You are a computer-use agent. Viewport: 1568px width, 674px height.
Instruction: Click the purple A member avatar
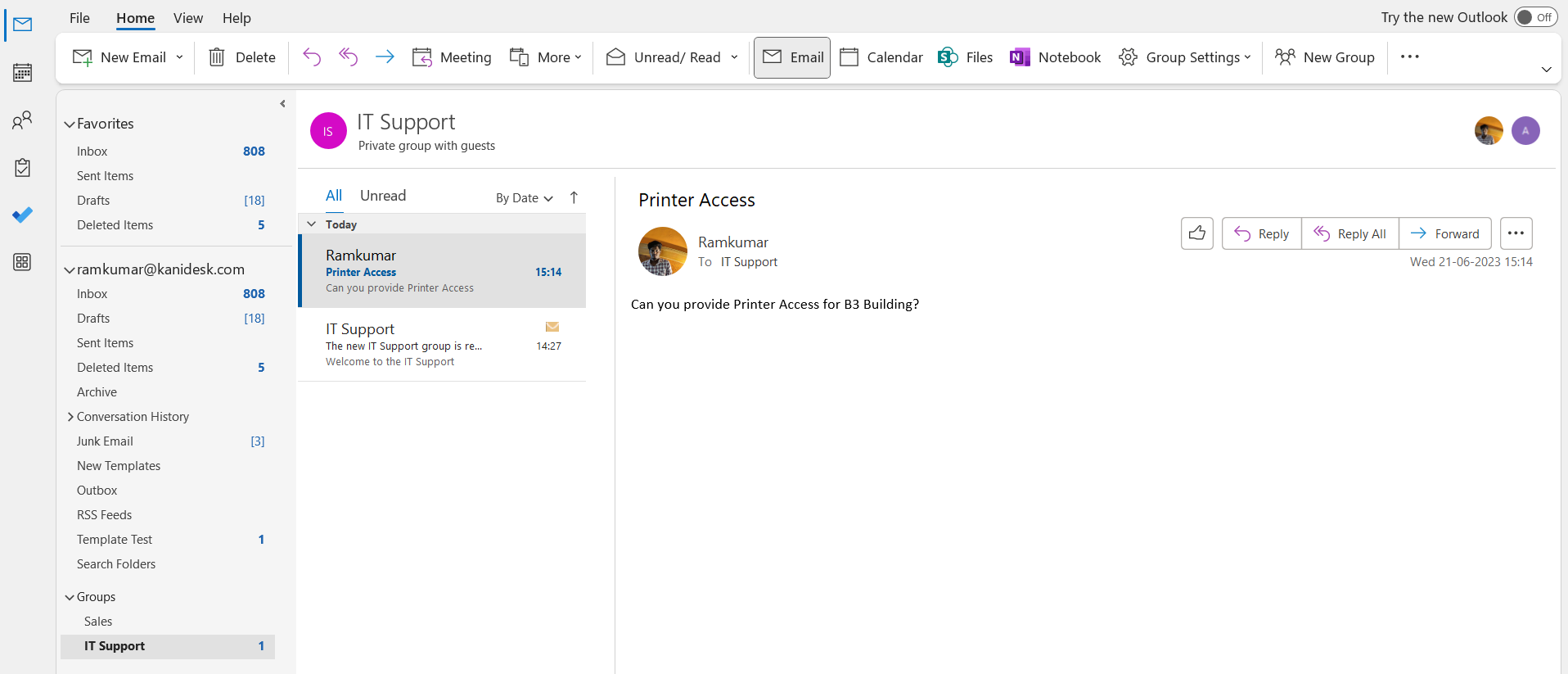(1525, 130)
